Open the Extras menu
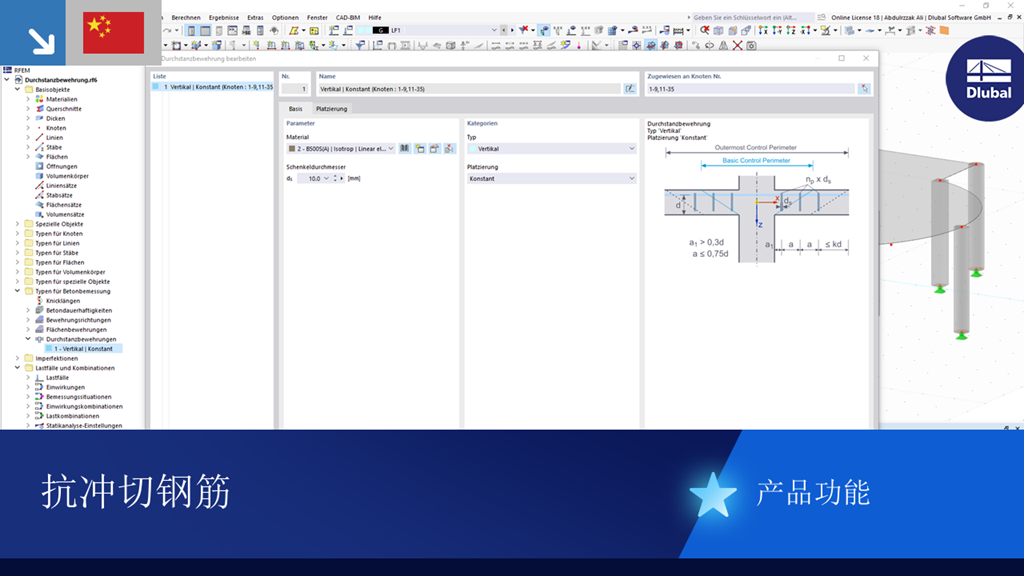 [255, 18]
